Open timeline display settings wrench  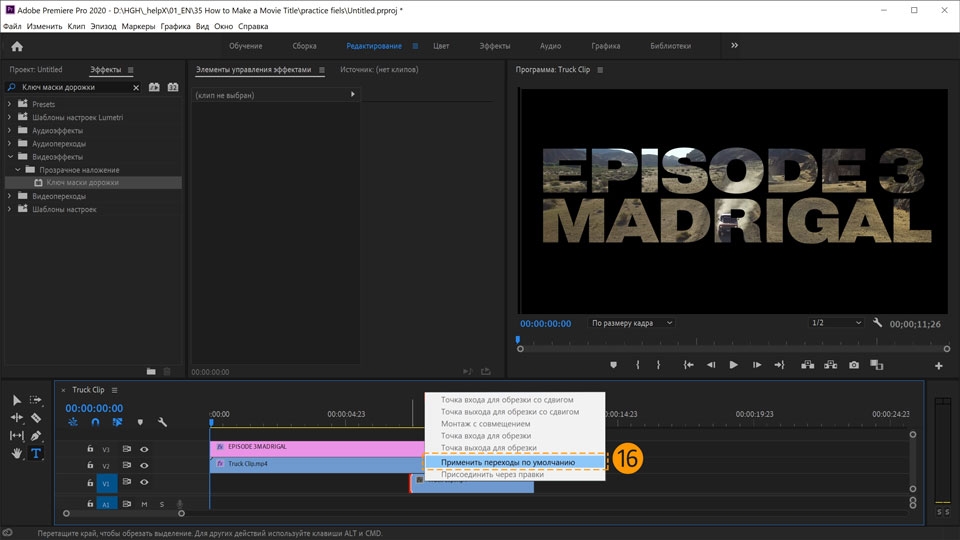click(x=162, y=423)
